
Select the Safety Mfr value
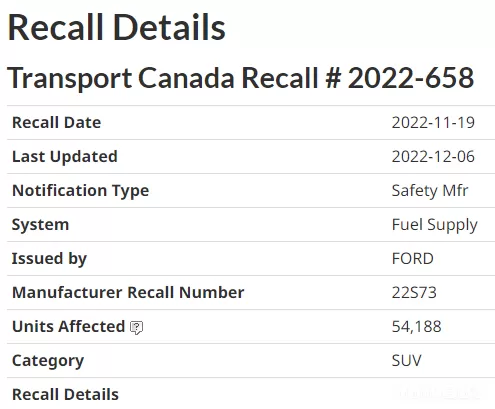tap(430, 191)
